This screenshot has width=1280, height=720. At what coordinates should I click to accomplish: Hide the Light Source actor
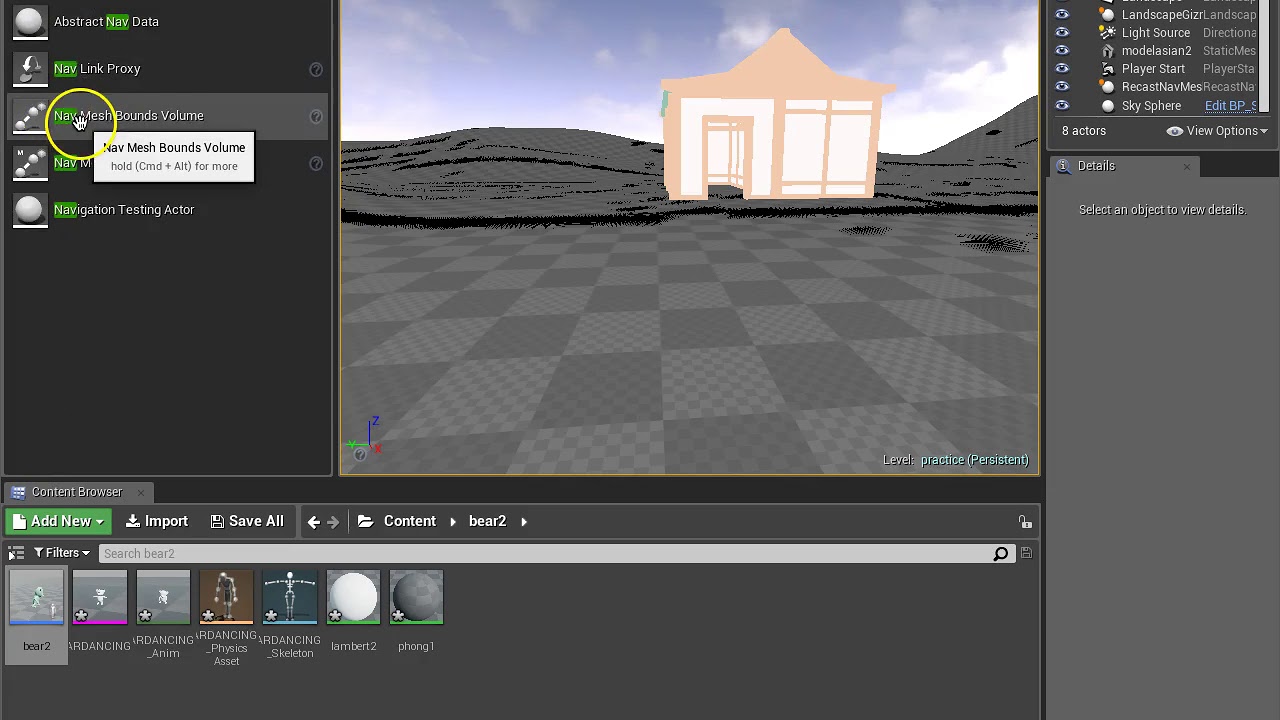[1062, 32]
